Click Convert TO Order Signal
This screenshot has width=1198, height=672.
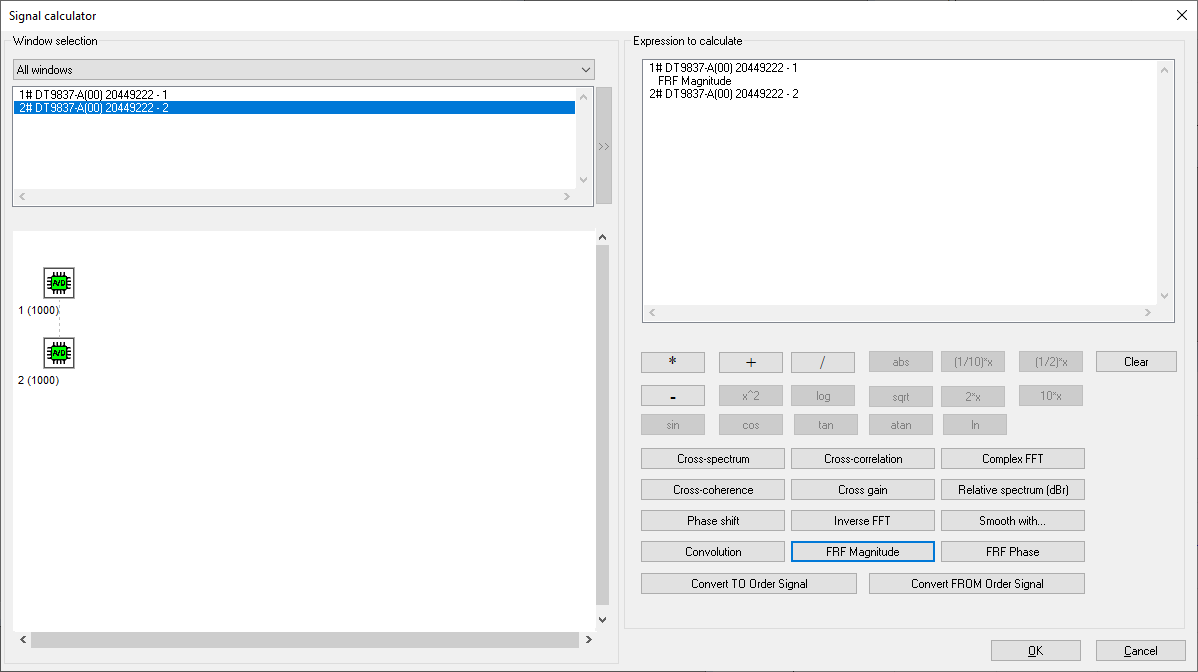[x=748, y=584]
